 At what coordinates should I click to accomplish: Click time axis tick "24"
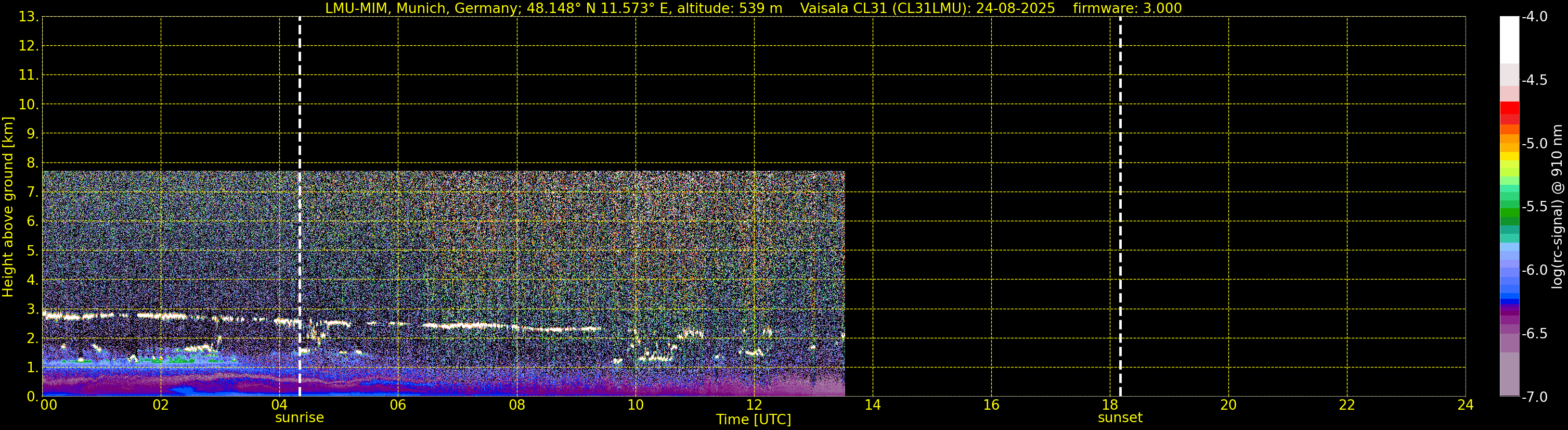[1466, 405]
